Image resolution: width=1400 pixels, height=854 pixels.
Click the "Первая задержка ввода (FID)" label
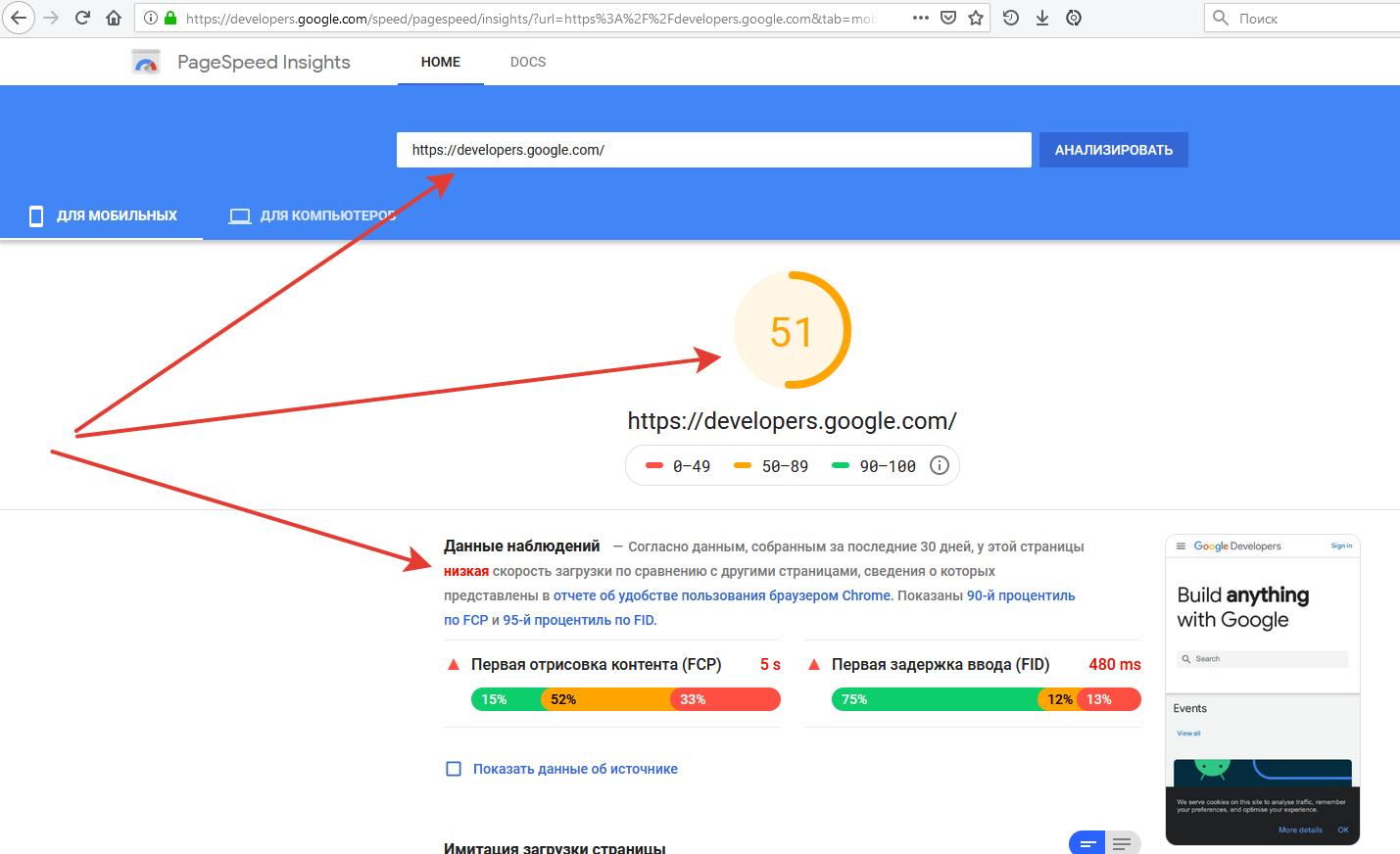[x=941, y=664]
